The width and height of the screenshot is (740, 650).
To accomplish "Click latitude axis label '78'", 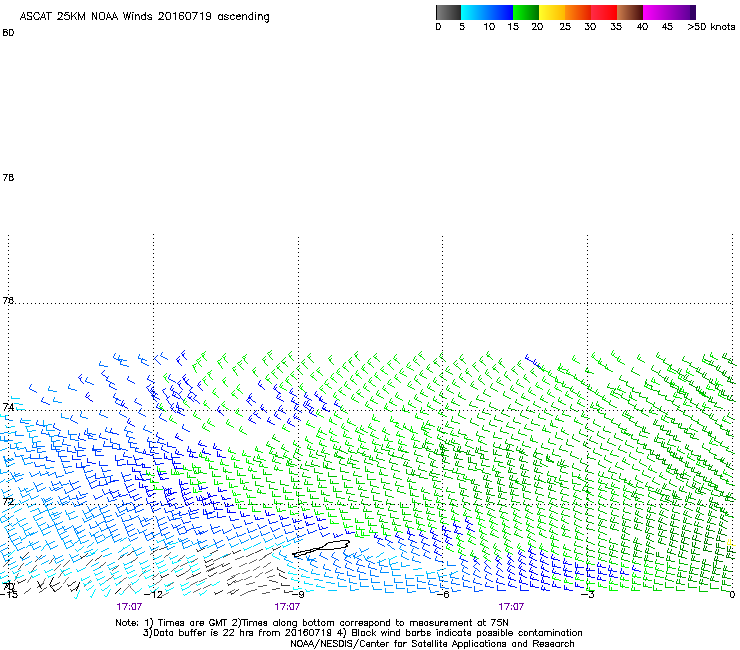I will point(8,177).
